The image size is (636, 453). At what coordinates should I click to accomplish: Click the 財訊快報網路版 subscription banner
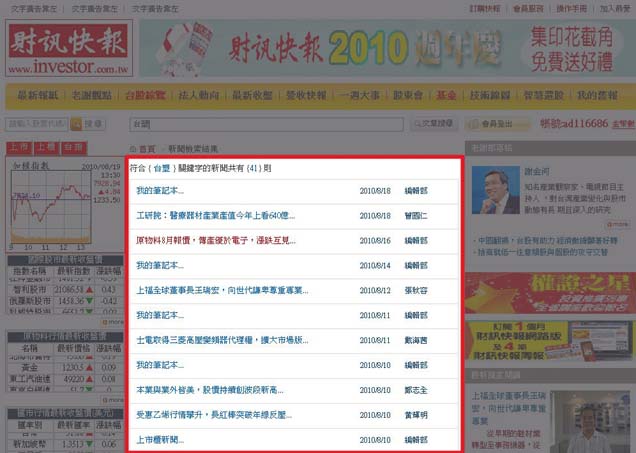click(550, 341)
